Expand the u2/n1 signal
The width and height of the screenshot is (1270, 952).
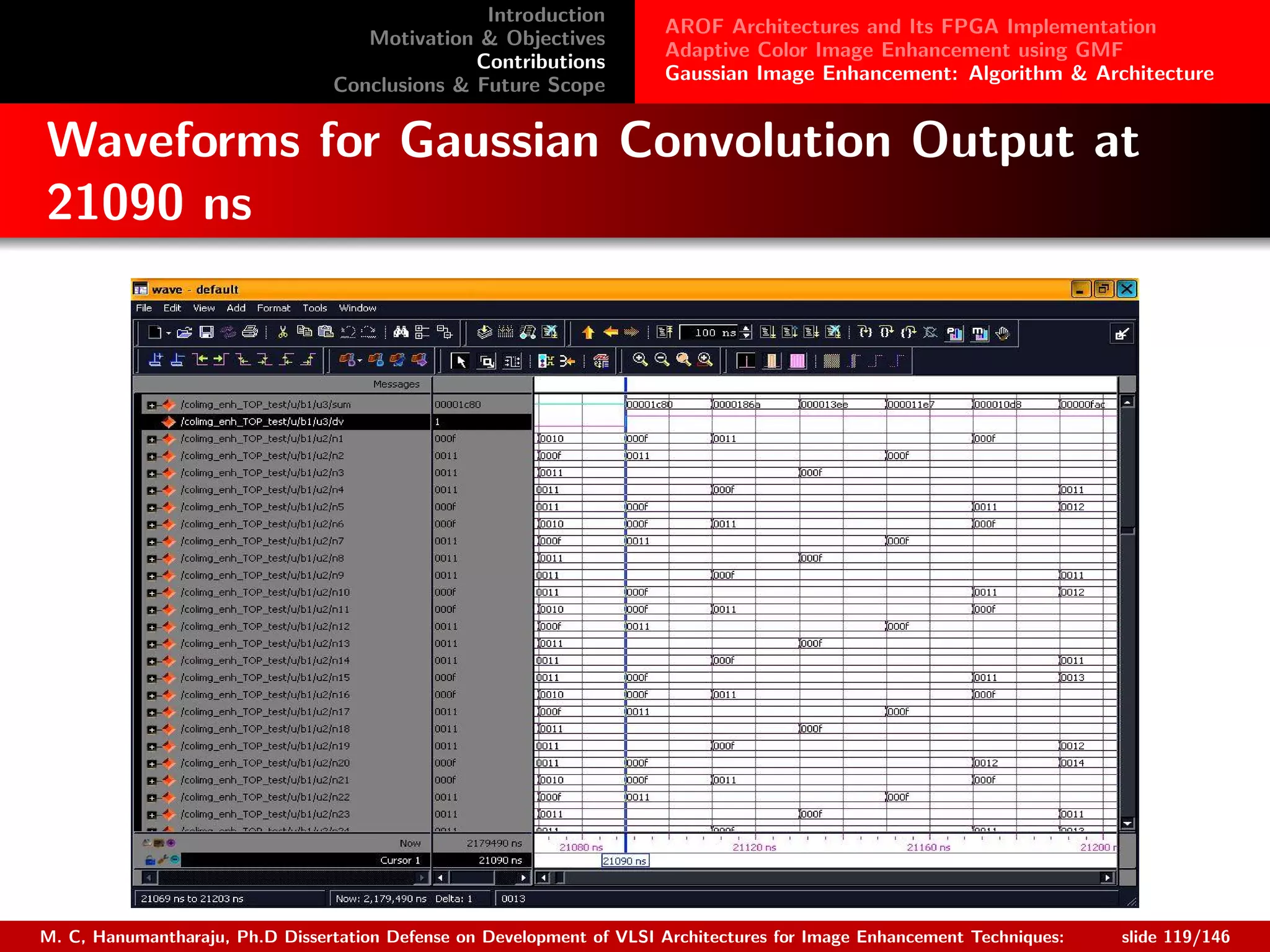[151, 439]
